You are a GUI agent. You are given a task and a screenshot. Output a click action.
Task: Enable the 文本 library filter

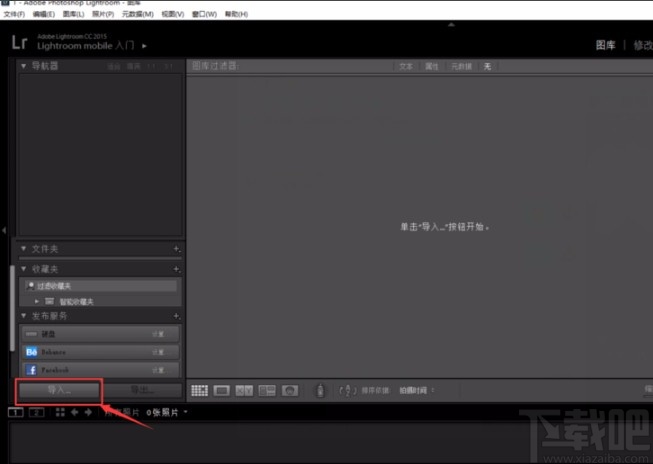click(406, 67)
